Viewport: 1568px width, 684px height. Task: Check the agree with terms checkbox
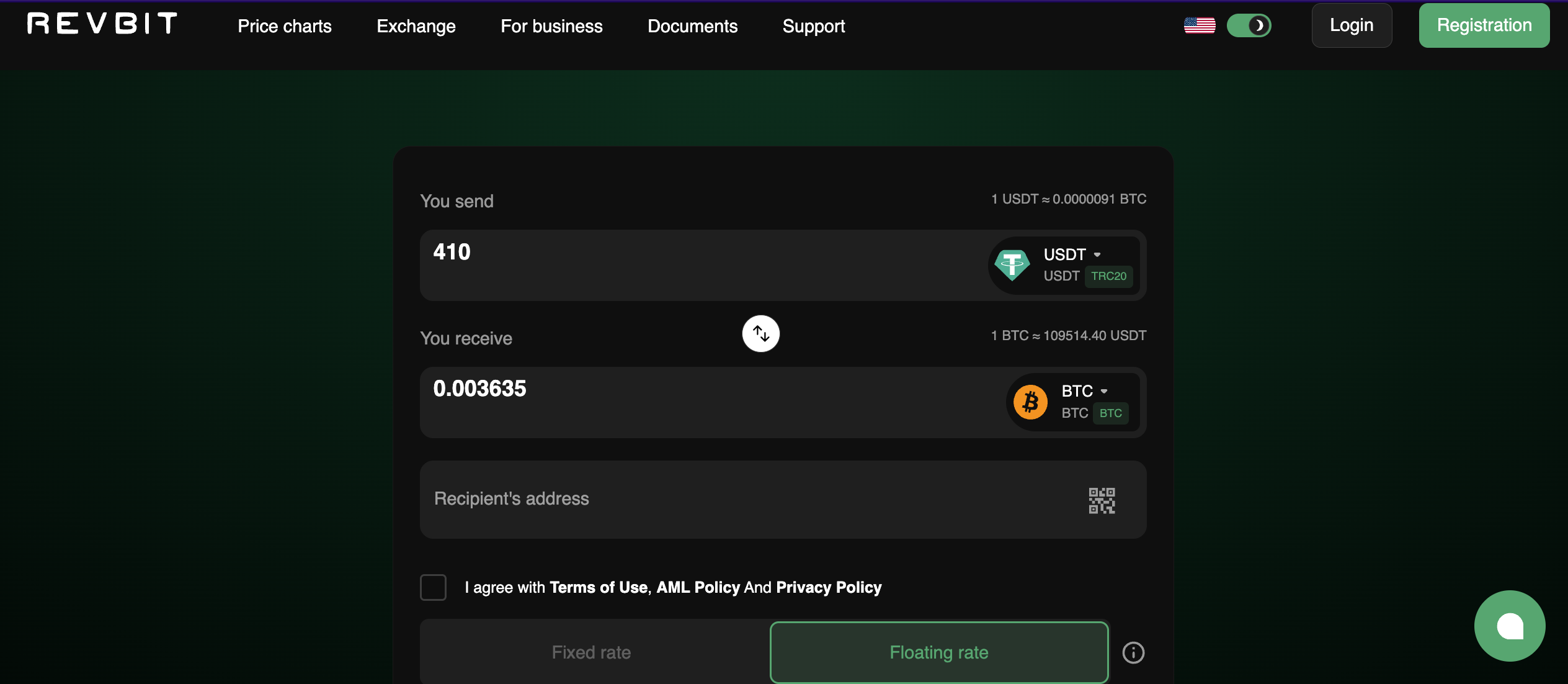tap(433, 587)
